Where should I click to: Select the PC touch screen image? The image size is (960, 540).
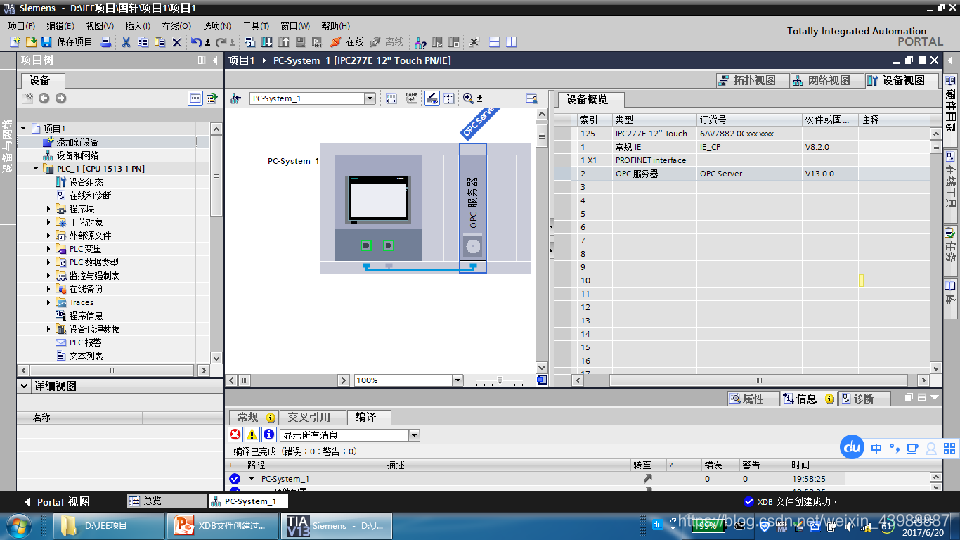click(x=378, y=199)
